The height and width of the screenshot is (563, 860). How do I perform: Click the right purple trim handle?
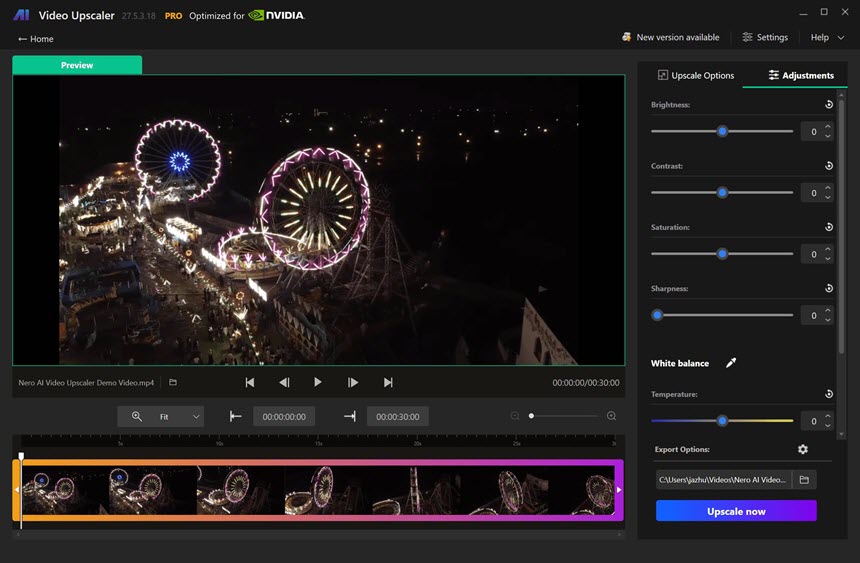pos(619,490)
